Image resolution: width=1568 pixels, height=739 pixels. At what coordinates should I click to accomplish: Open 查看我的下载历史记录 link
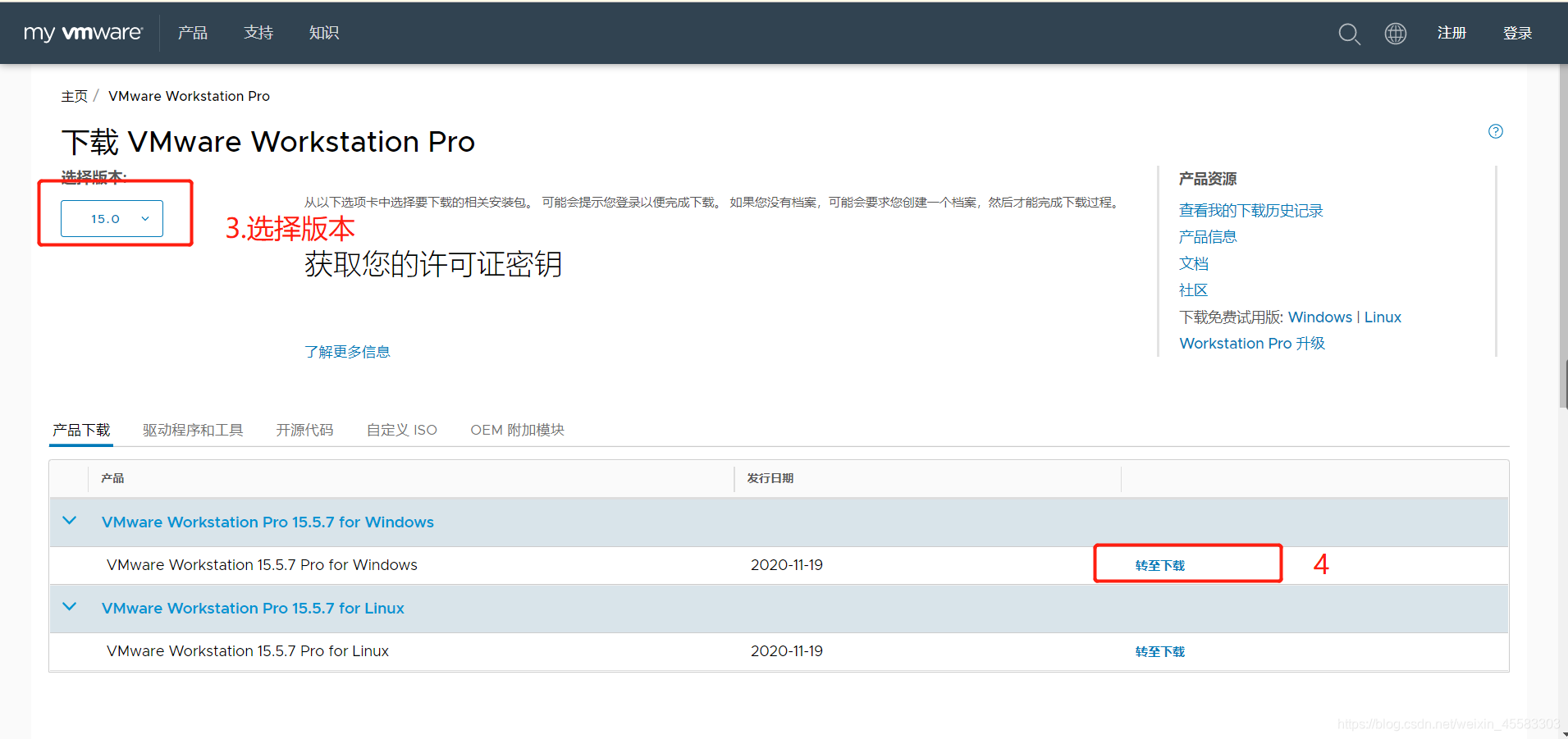(x=1250, y=211)
